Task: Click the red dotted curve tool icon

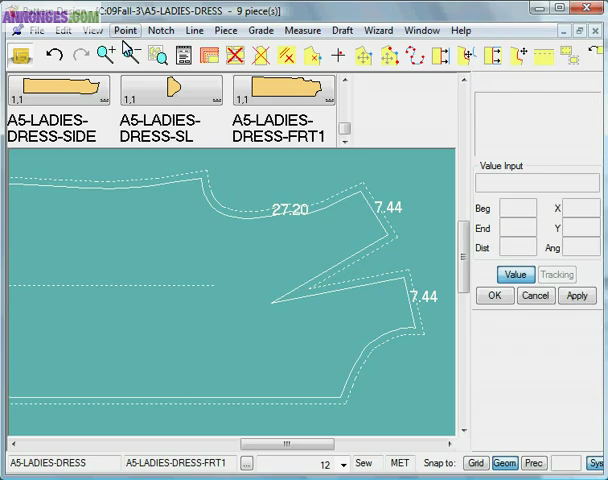Action: point(415,56)
